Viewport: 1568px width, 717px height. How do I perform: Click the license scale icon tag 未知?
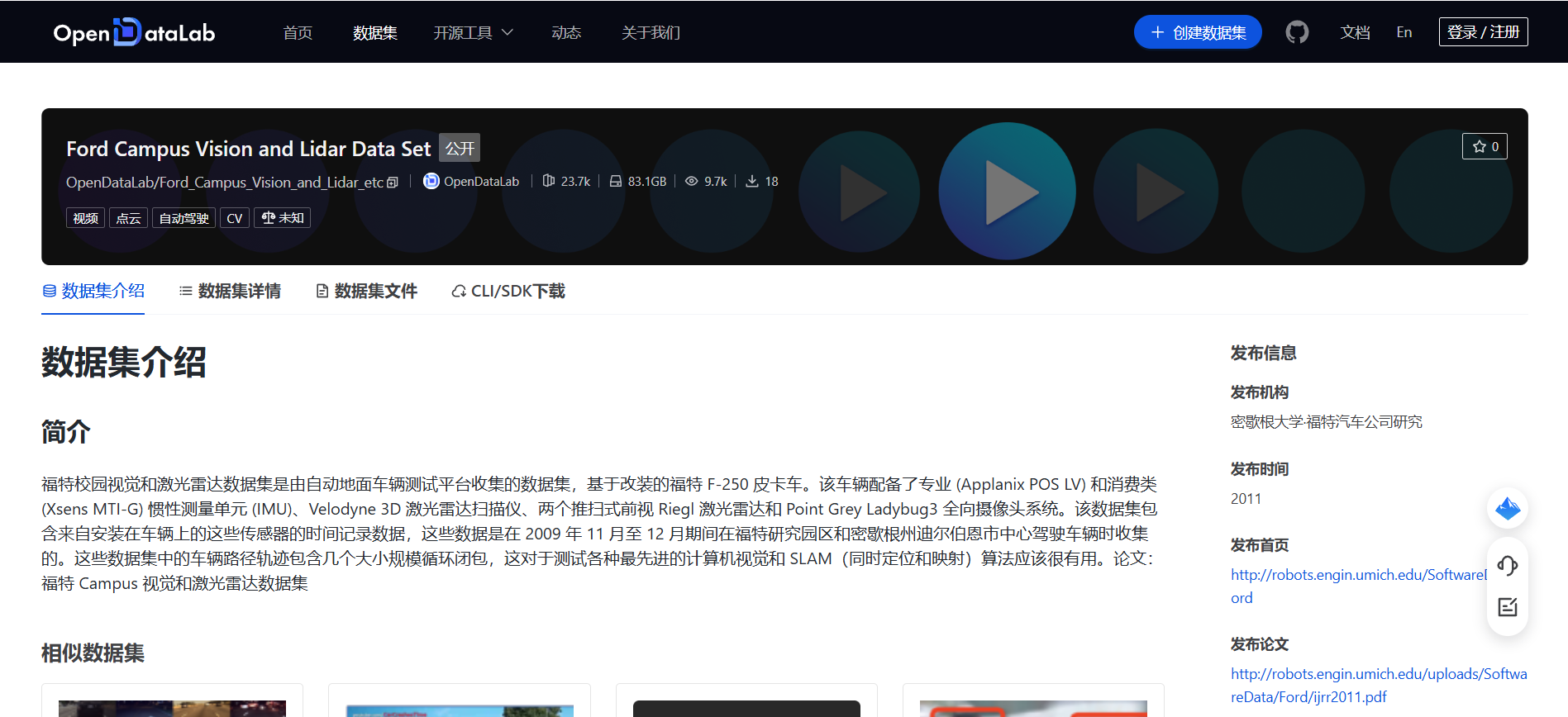[x=282, y=218]
